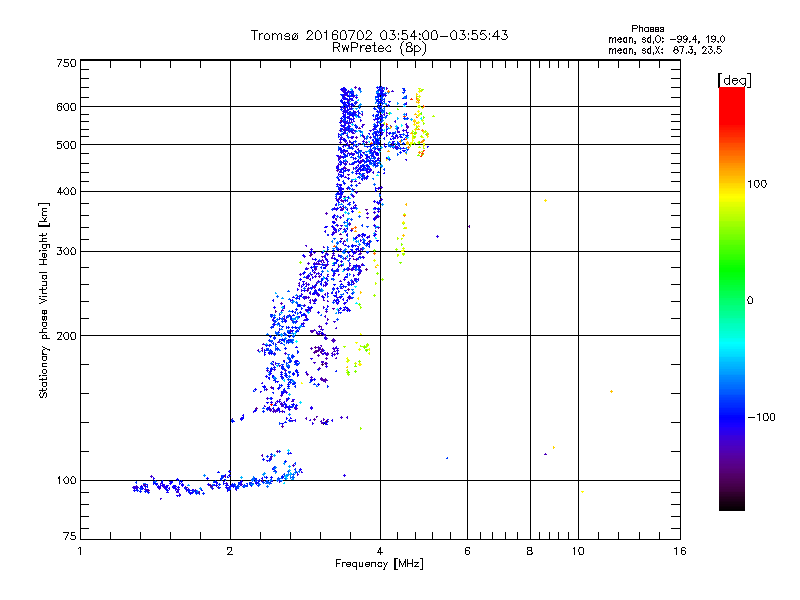Click the green zero region of color bar
The width and height of the screenshot is (800, 600).
tap(732, 300)
